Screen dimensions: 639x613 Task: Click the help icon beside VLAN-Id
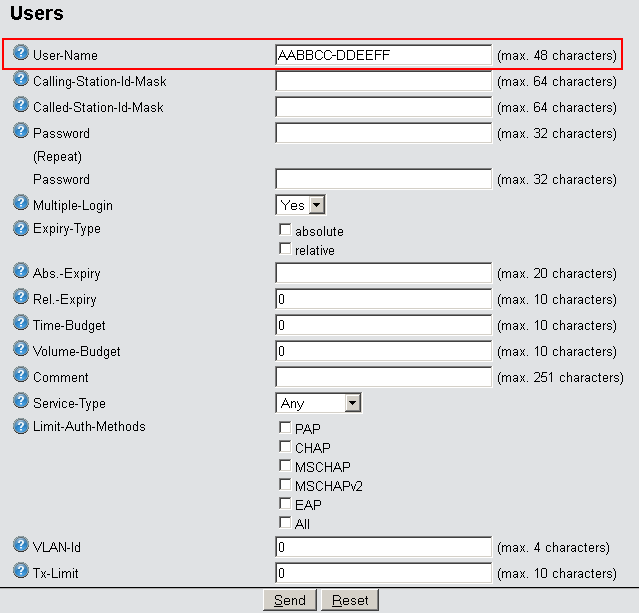pyautogui.click(x=21, y=545)
